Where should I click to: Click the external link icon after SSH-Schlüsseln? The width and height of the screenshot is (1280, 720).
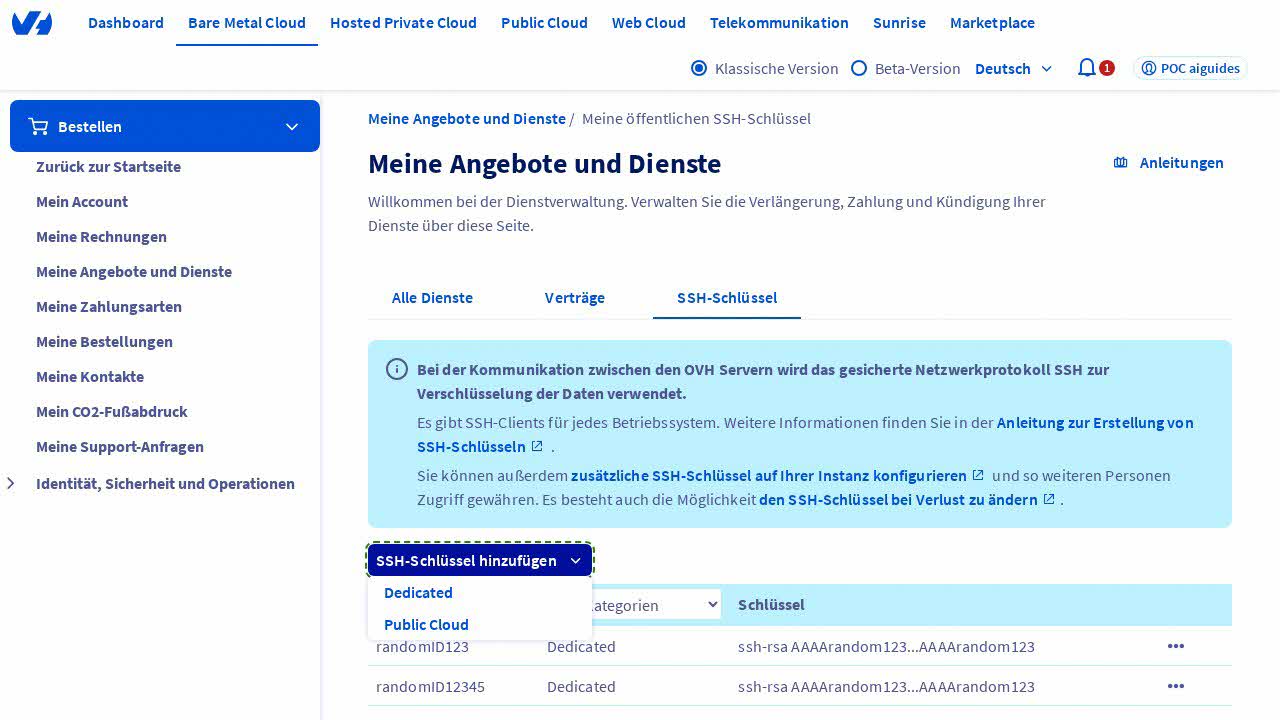pos(537,447)
